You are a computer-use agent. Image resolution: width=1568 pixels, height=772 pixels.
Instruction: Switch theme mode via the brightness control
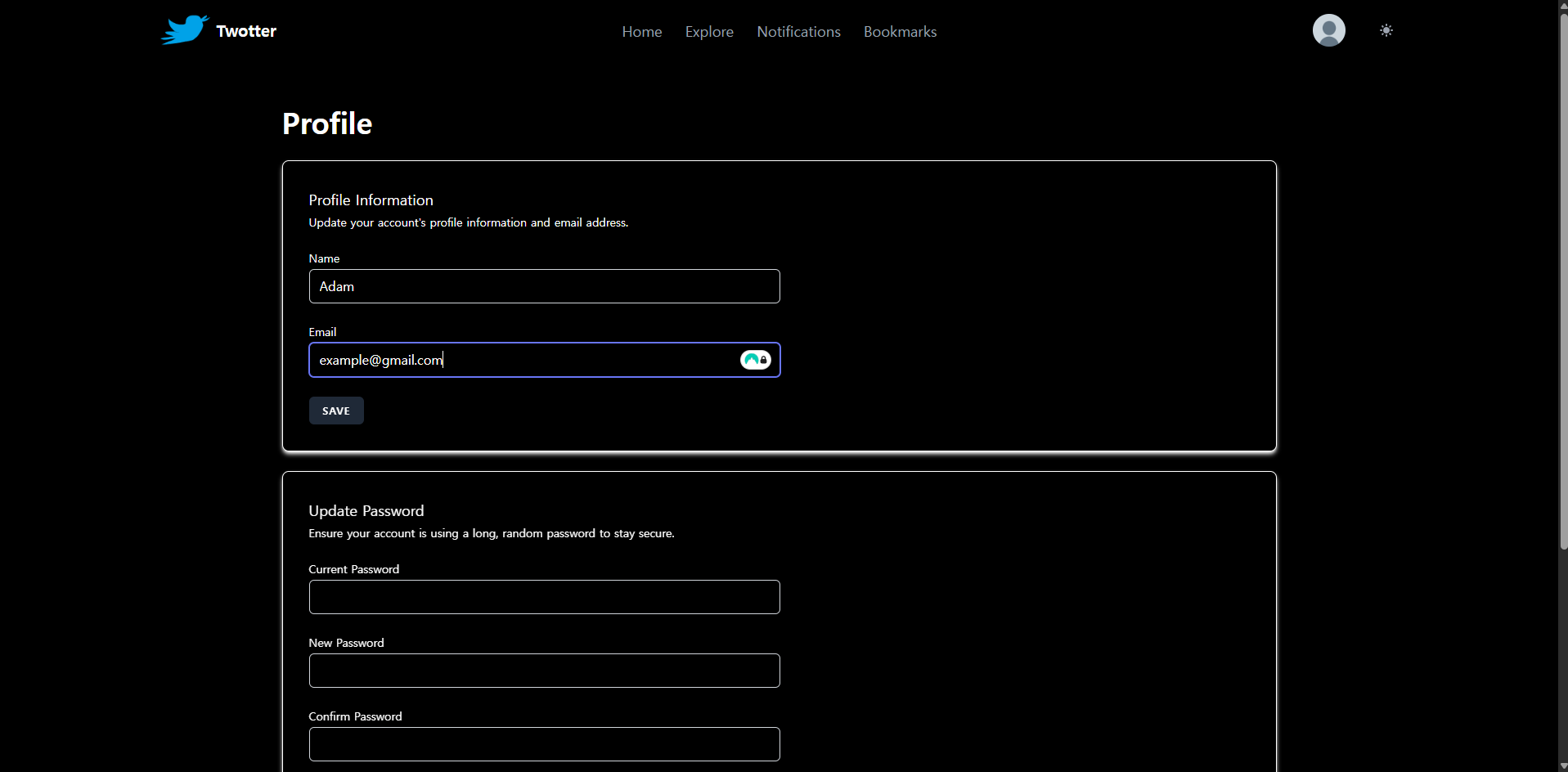[1386, 30]
